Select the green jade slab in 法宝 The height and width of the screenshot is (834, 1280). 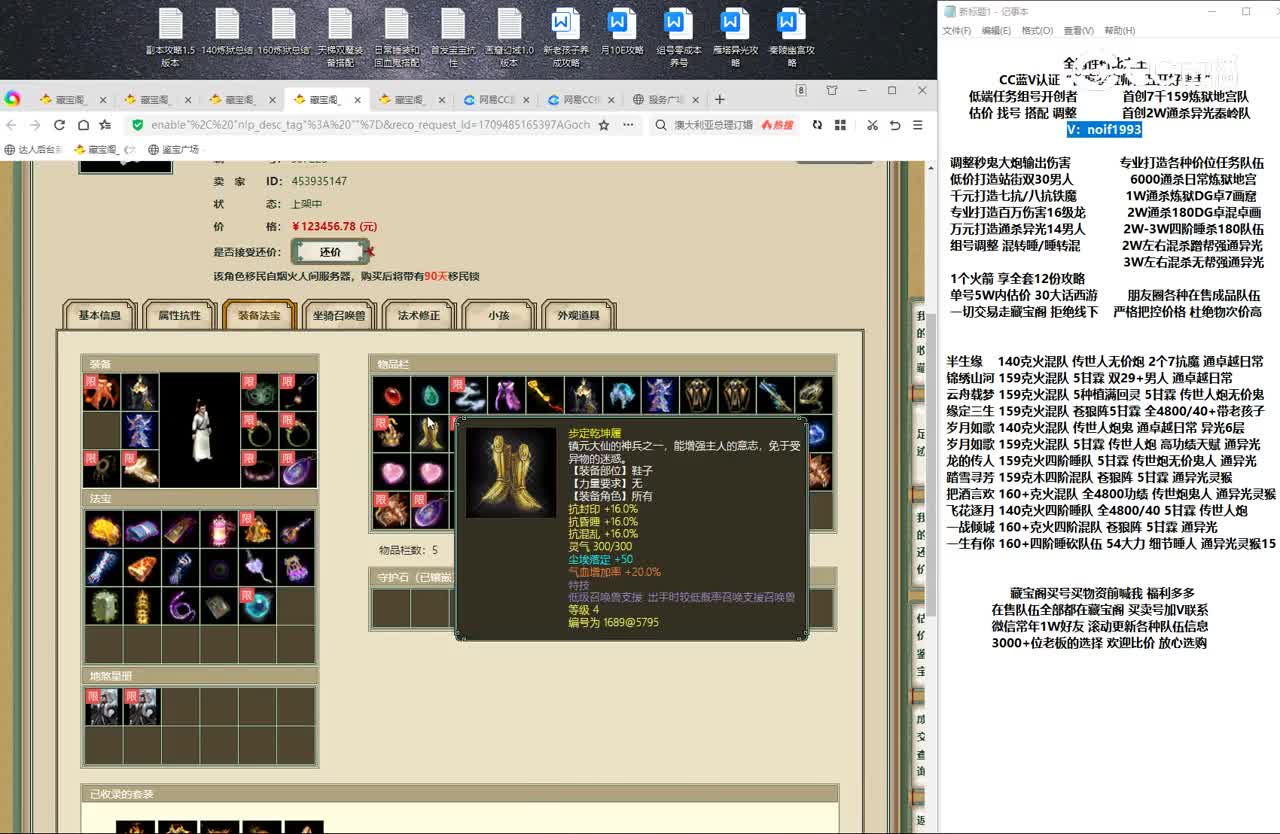click(x=102, y=606)
